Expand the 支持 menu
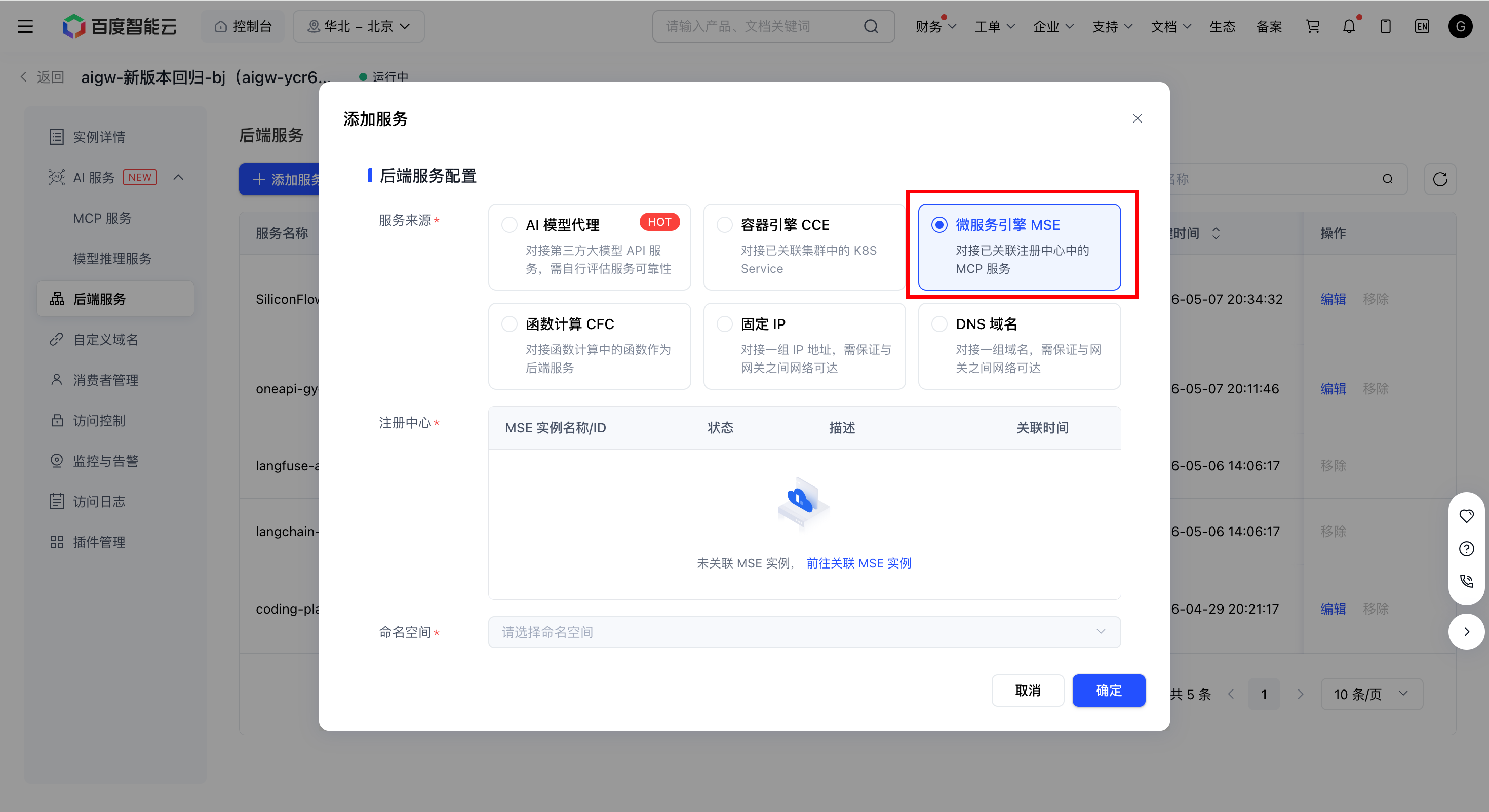1489x812 pixels. tap(1112, 27)
